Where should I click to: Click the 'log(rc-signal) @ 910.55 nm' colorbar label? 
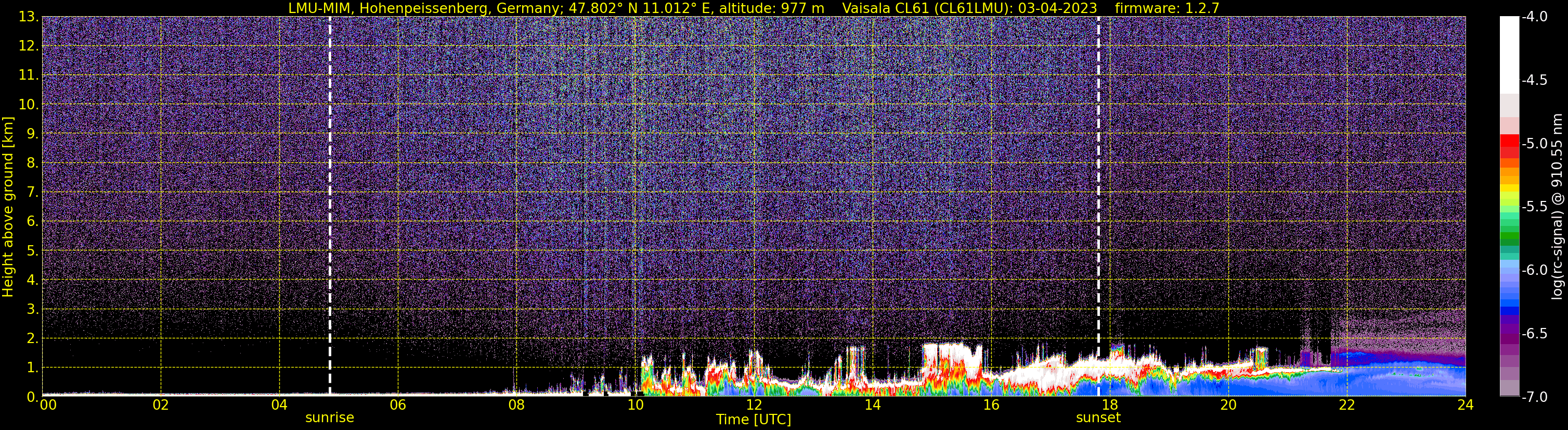pyautogui.click(x=1557, y=207)
